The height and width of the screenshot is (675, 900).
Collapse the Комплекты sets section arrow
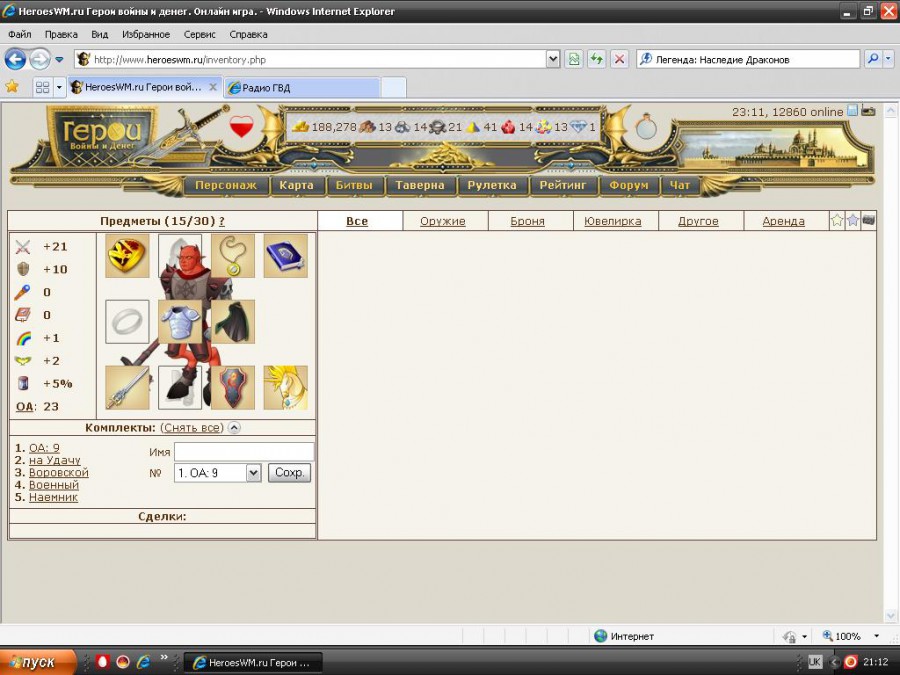(234, 428)
